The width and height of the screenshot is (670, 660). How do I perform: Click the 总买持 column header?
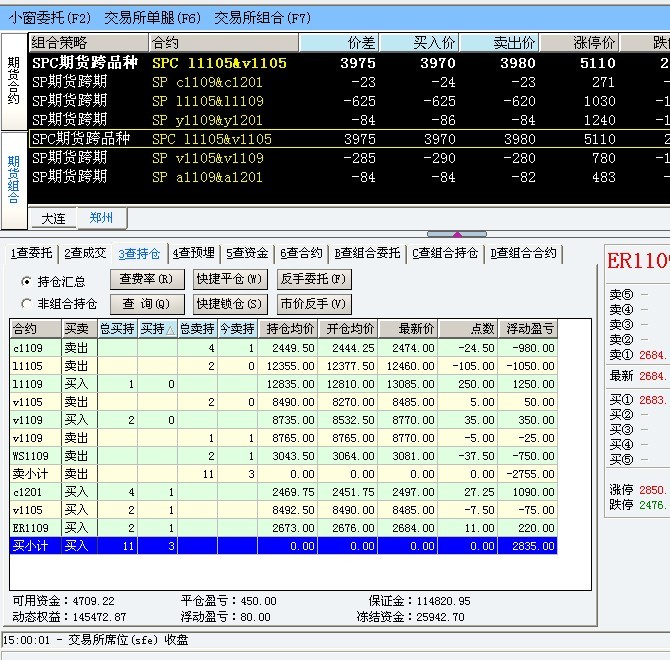tap(118, 329)
